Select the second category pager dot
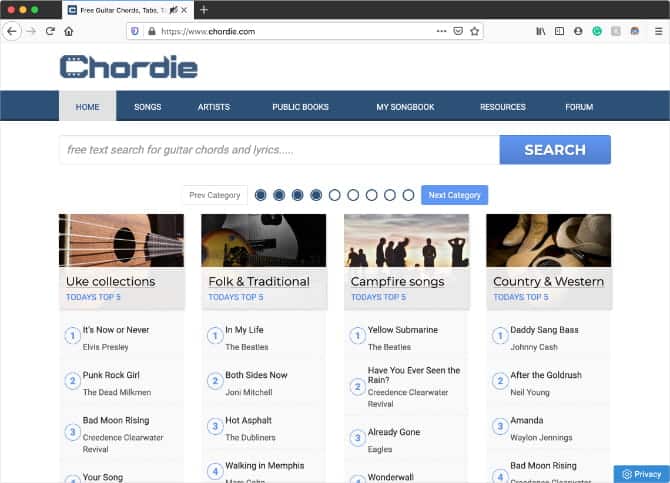Image resolution: width=670 pixels, height=483 pixels. click(279, 195)
